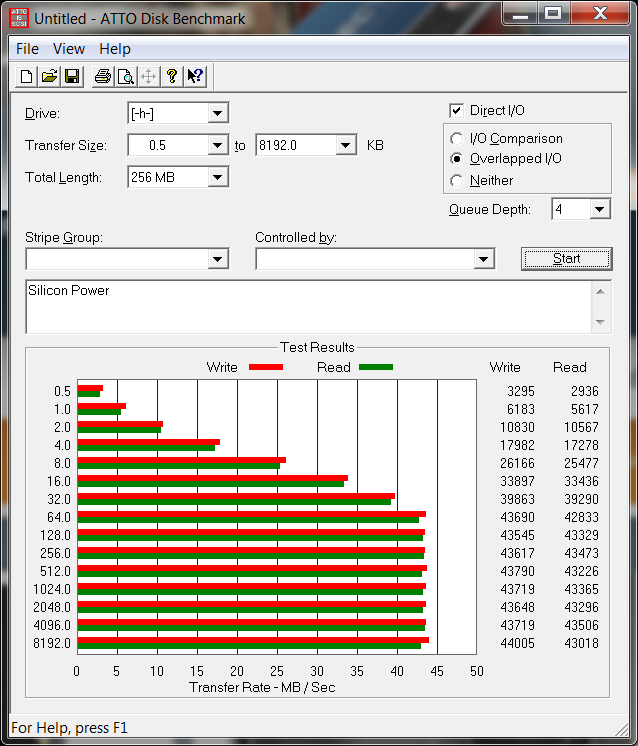This screenshot has height=746, width=638.
Task: Open Print Preview from the toolbar
Action: coord(125,76)
